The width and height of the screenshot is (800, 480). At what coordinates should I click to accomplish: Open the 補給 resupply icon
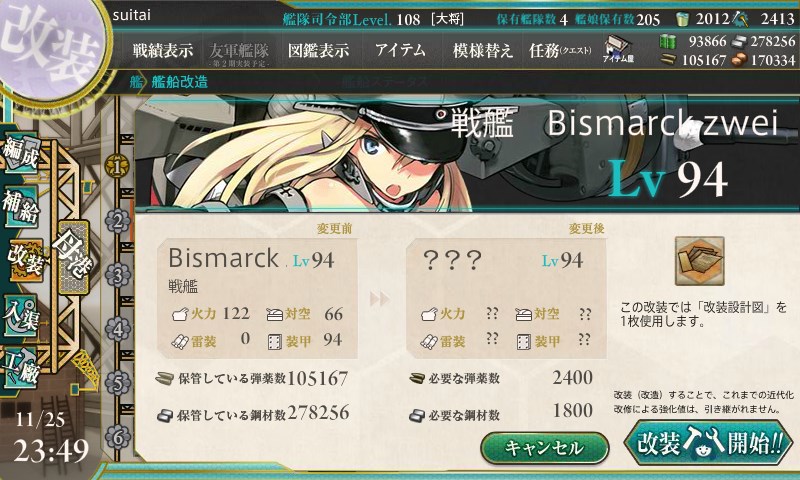click(x=21, y=206)
